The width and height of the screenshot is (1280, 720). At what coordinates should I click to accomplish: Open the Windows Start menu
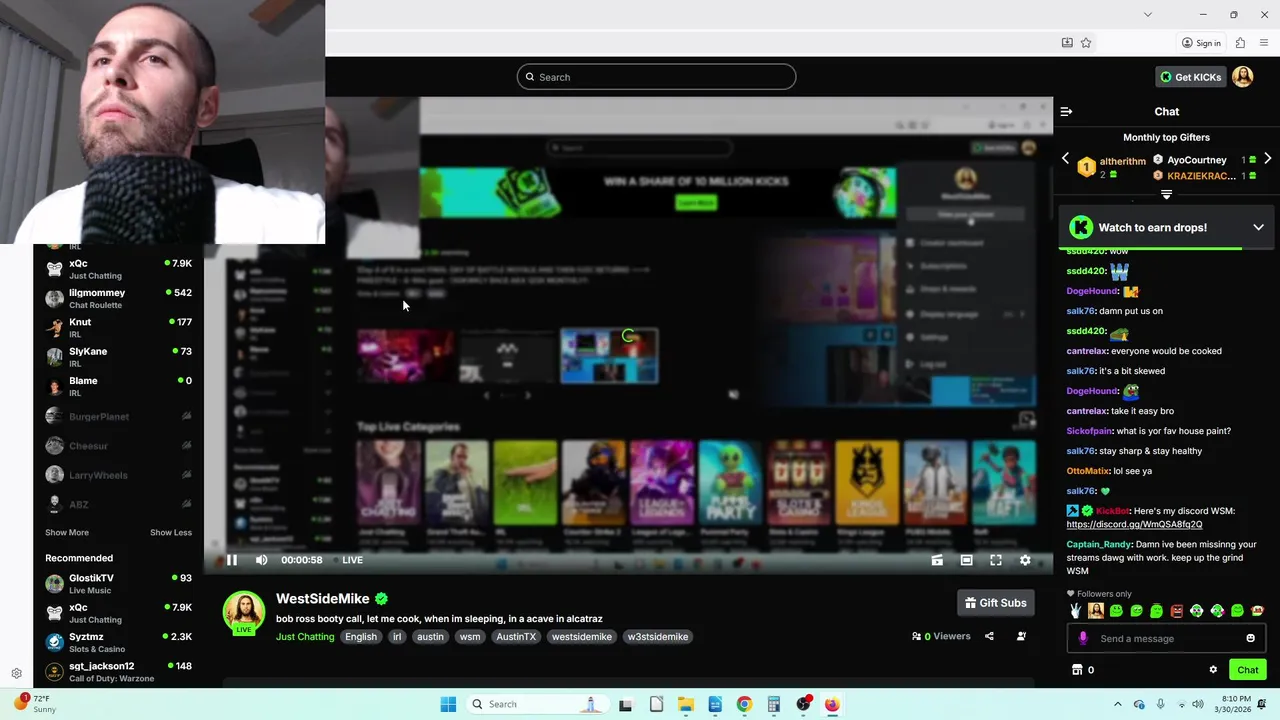(x=448, y=704)
